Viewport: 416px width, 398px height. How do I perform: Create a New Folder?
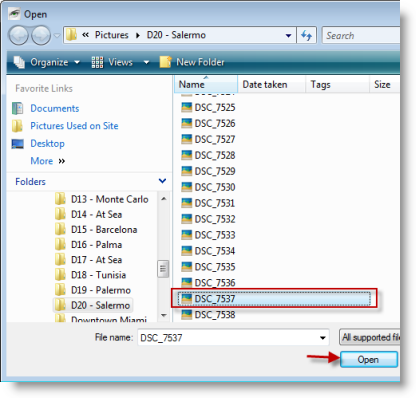point(192,62)
